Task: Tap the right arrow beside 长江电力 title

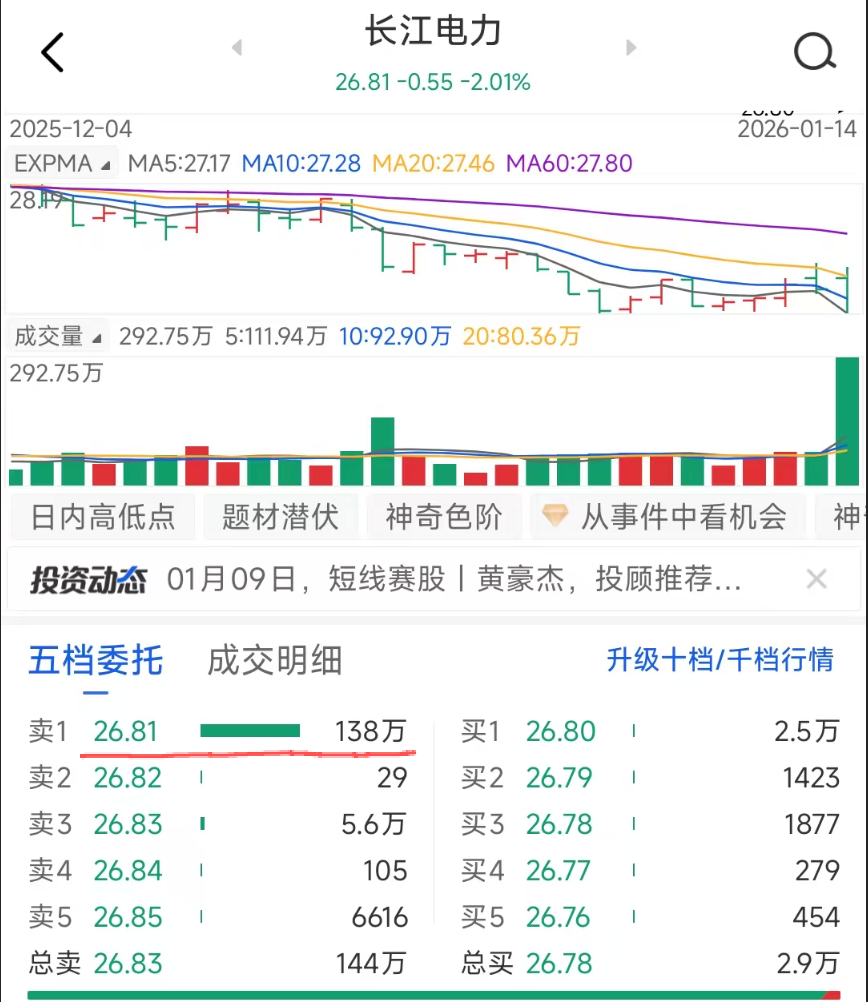Action: tap(631, 47)
